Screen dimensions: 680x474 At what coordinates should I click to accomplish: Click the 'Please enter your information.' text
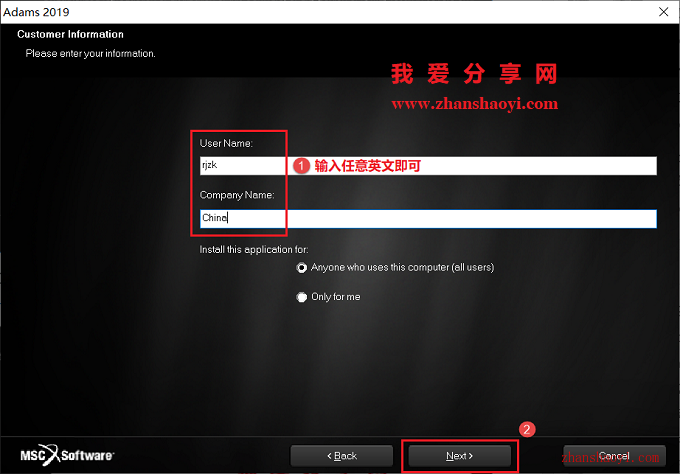click(90, 53)
